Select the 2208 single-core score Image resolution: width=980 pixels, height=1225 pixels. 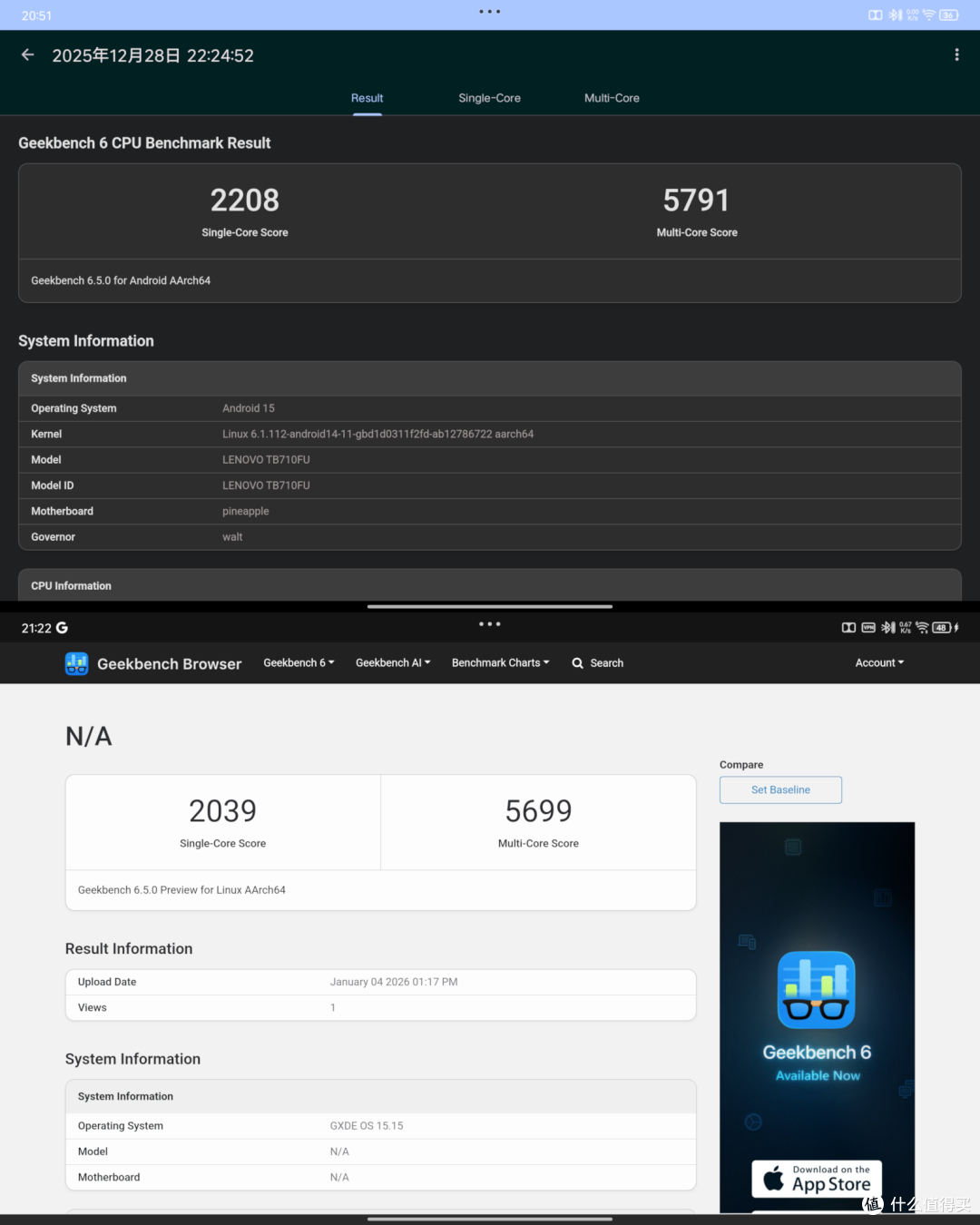point(245,200)
